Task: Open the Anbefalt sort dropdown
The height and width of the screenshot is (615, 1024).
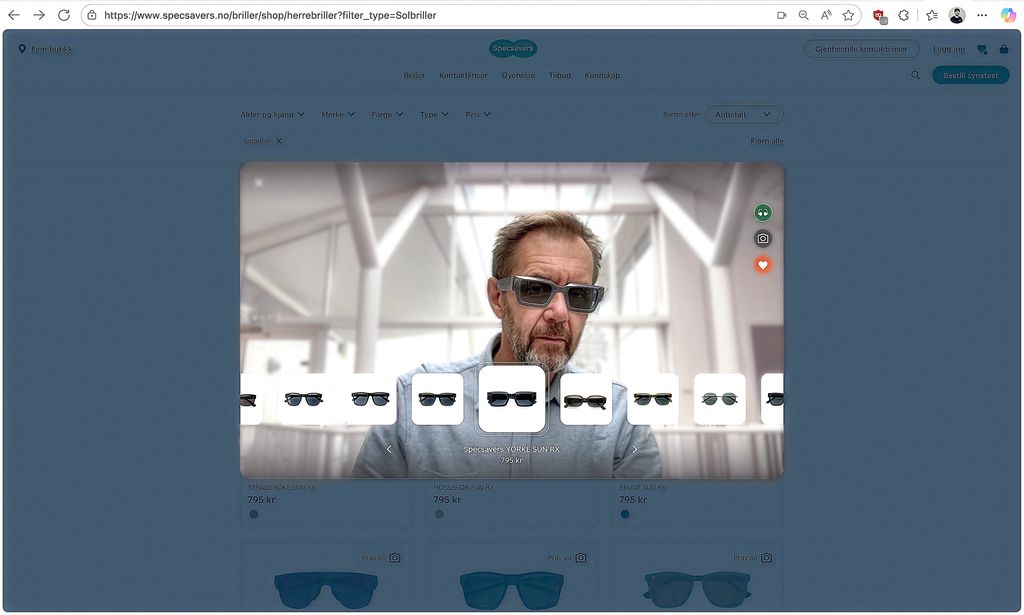Action: pyautogui.click(x=743, y=114)
